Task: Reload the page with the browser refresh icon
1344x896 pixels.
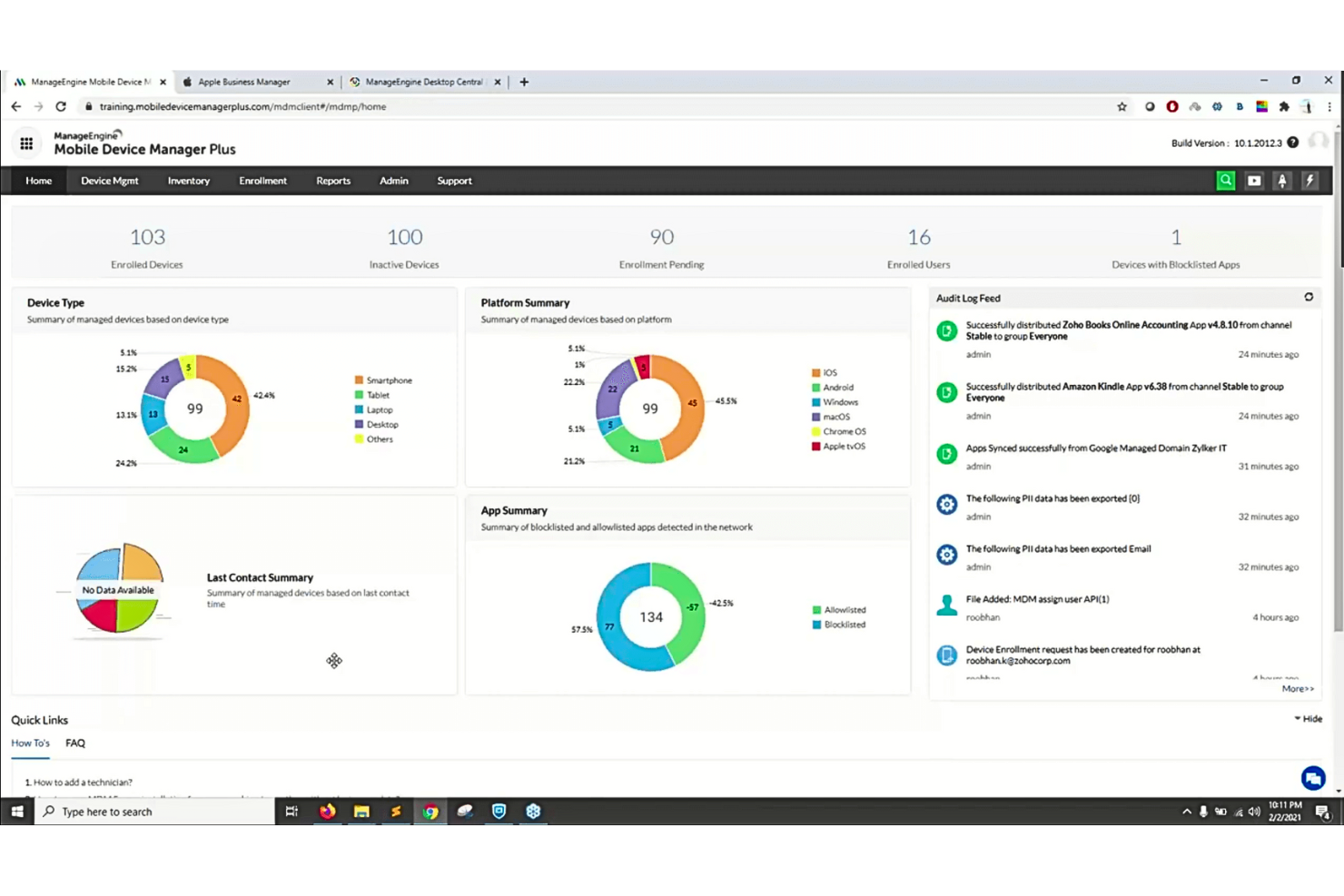Action: (x=61, y=106)
